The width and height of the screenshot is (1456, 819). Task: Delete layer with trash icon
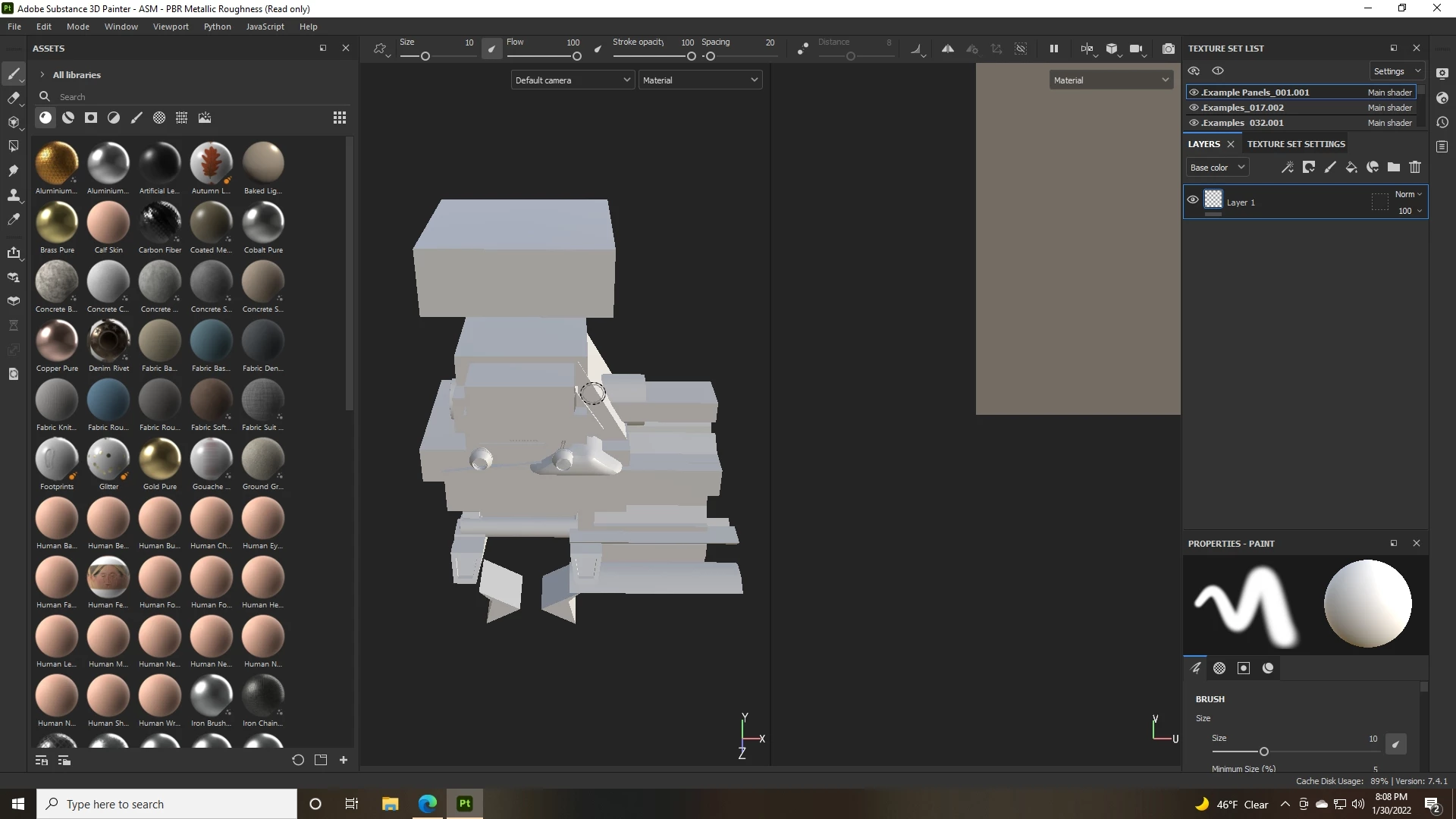tap(1415, 168)
